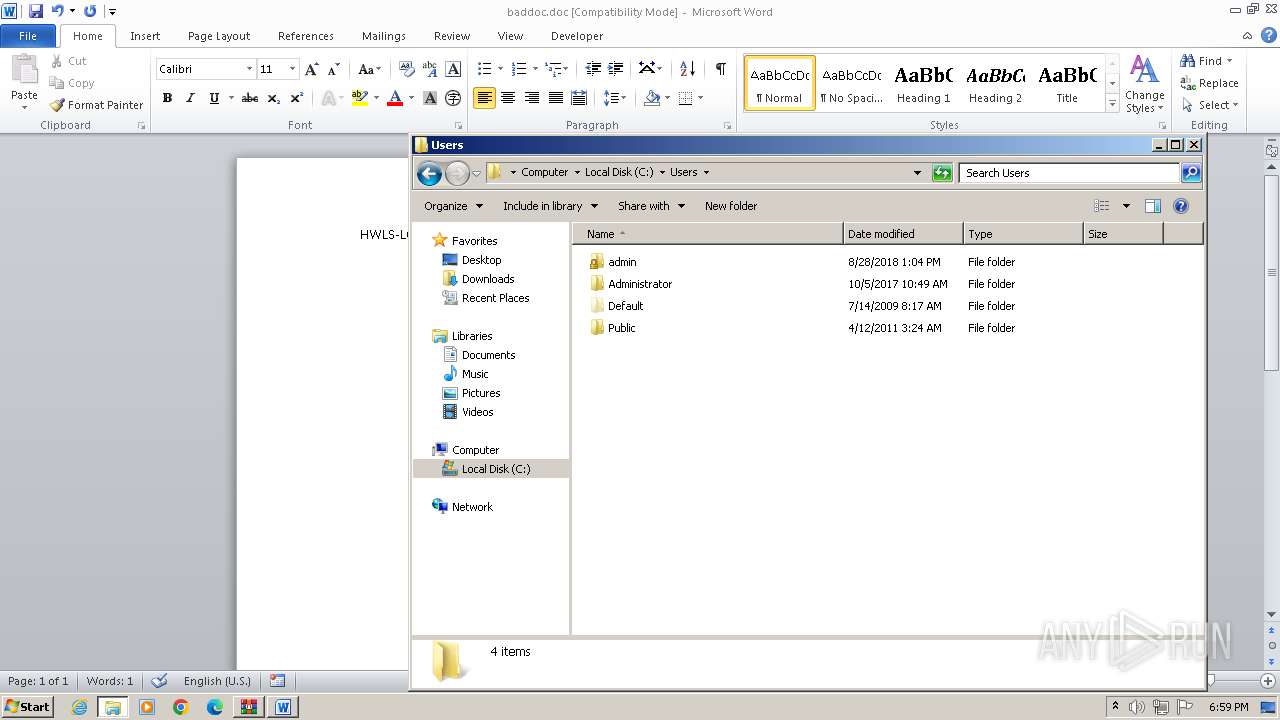Click the shading paint bucket icon
1280x720 pixels.
coord(652,98)
